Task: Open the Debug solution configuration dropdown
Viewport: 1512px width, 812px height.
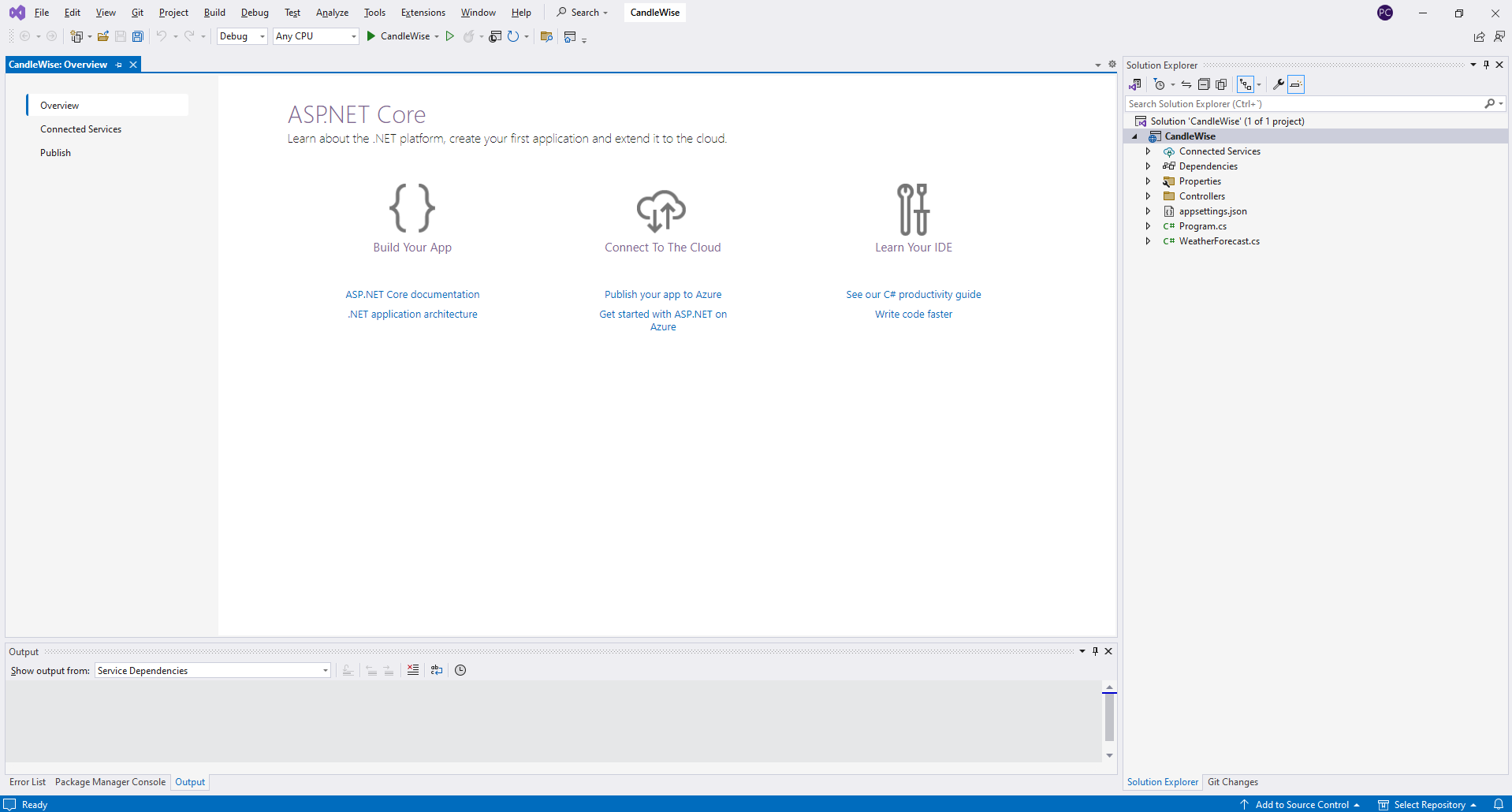Action: [261, 35]
